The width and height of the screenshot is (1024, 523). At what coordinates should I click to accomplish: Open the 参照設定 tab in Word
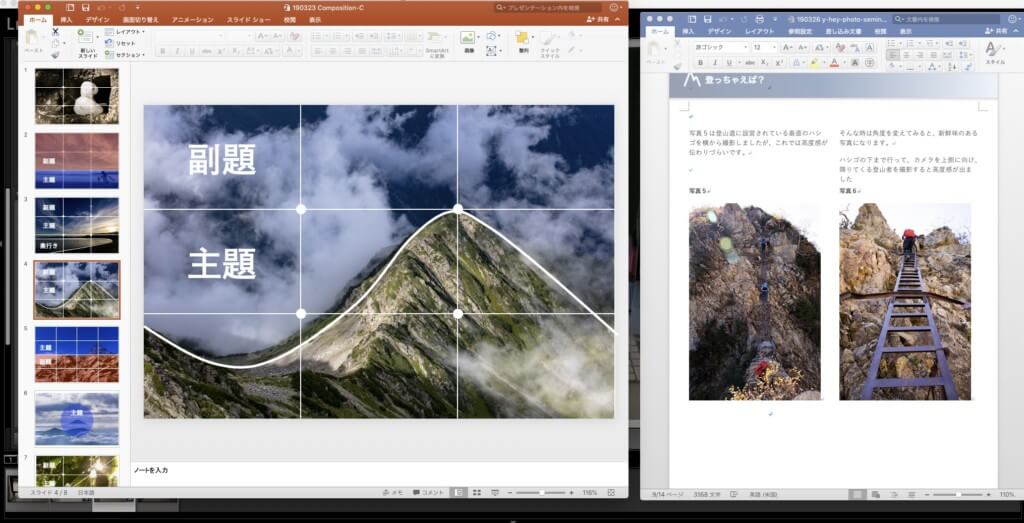click(799, 31)
